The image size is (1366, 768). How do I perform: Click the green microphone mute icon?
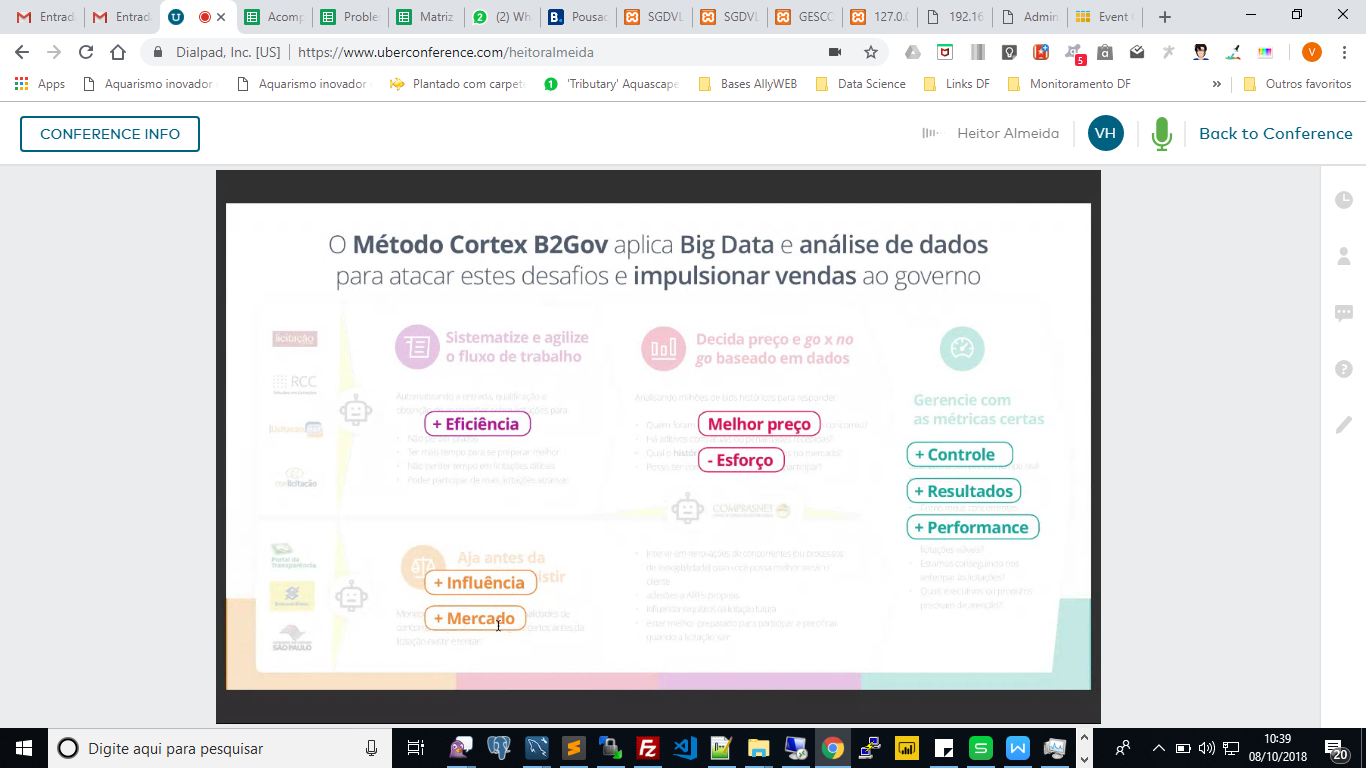[1161, 134]
